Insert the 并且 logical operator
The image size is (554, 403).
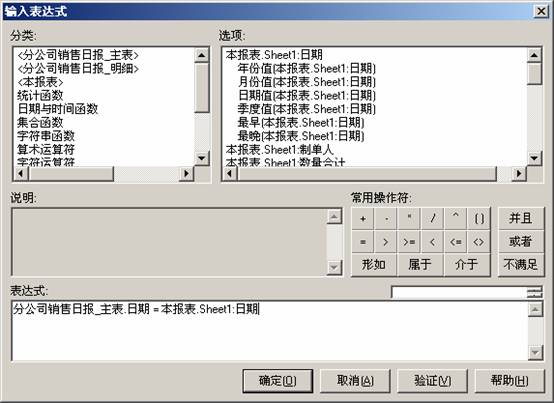point(521,219)
